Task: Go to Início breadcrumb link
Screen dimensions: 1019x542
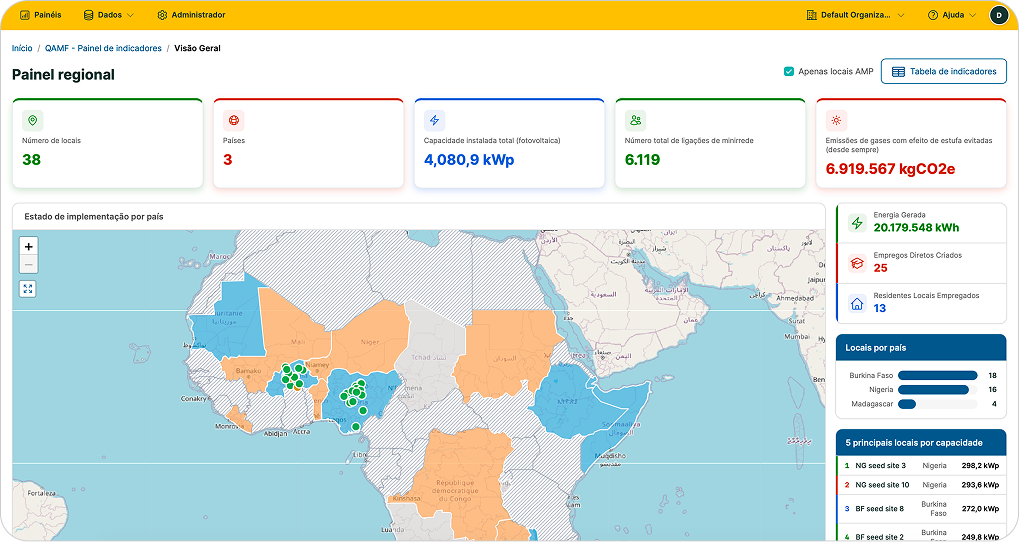Action: click(22, 48)
